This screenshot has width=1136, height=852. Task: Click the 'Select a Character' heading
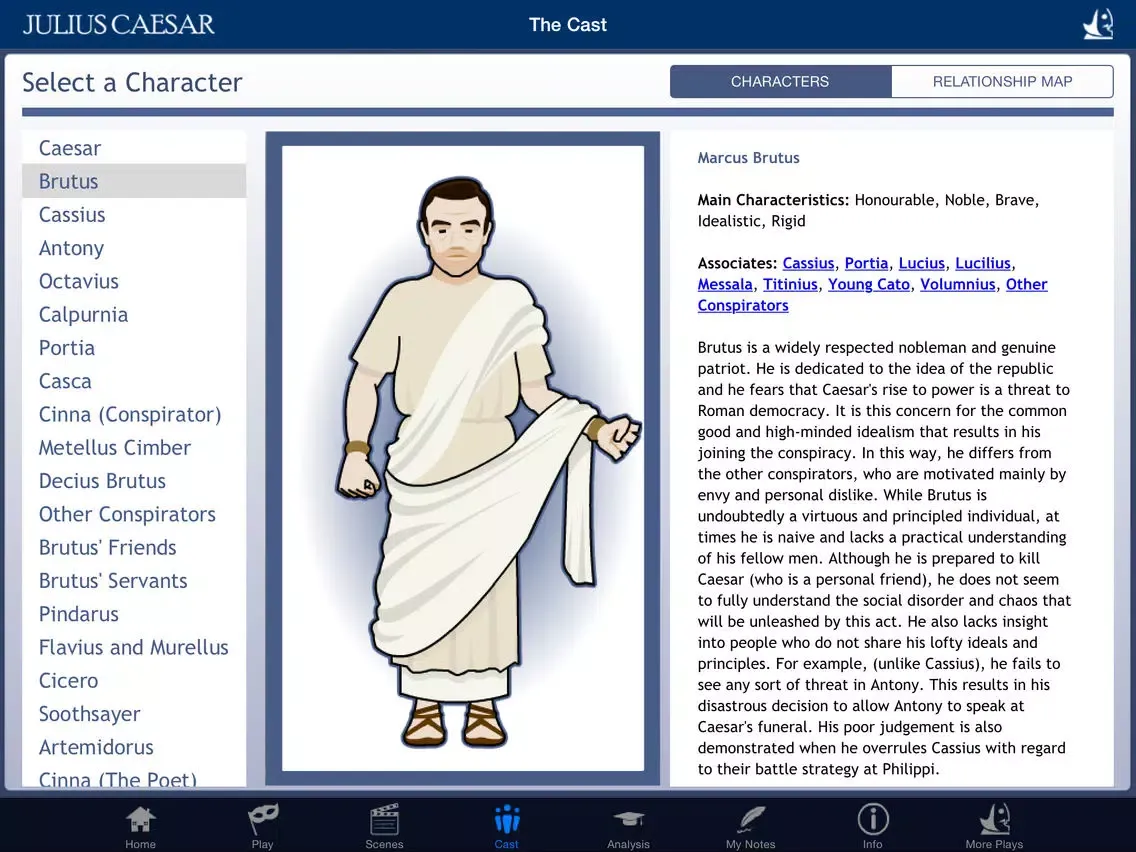[132, 83]
